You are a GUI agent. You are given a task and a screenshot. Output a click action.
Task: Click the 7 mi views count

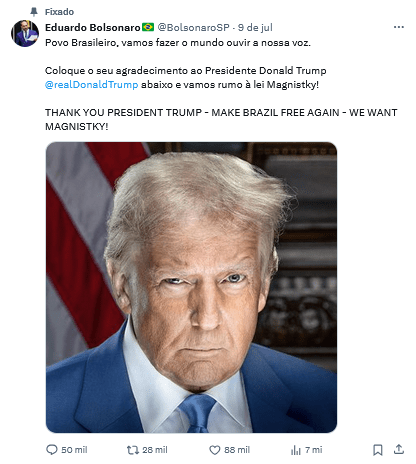313,450
